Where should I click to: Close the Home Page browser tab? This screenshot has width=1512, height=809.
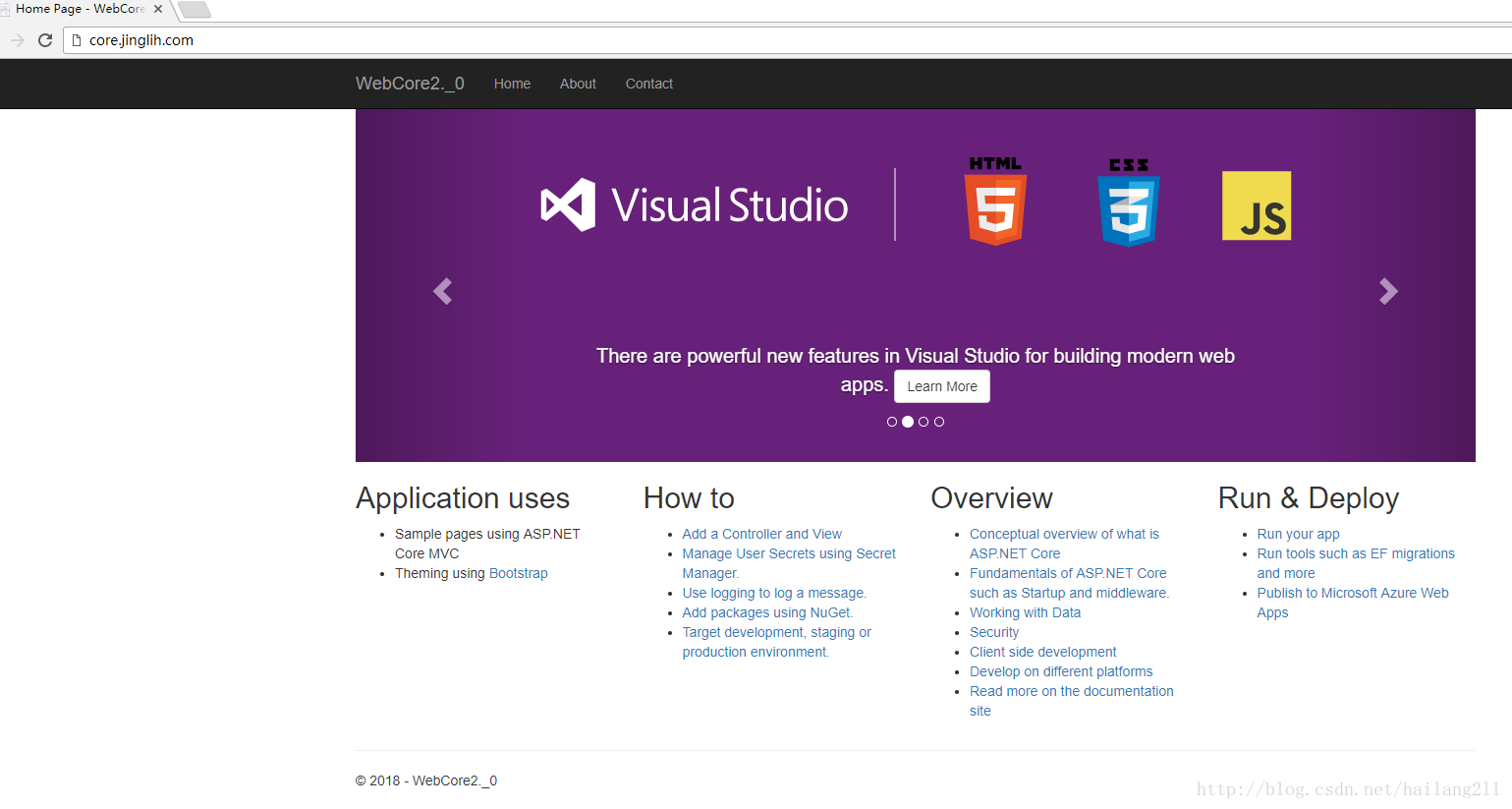tap(158, 9)
